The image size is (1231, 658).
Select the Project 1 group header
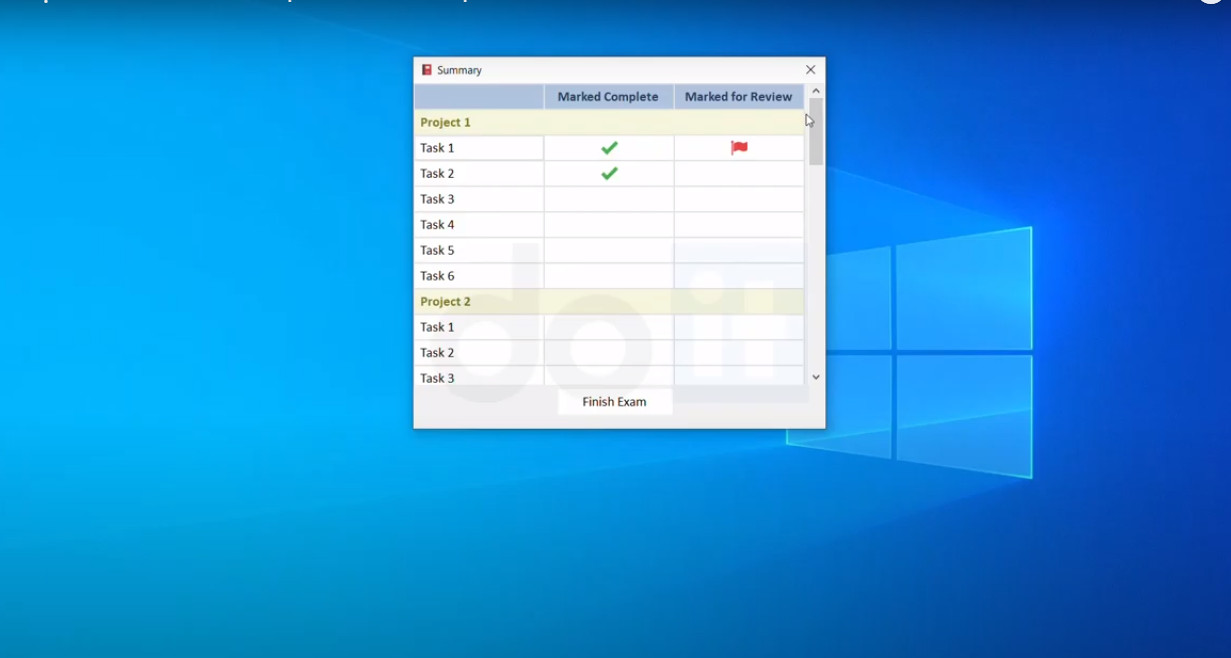coord(609,122)
